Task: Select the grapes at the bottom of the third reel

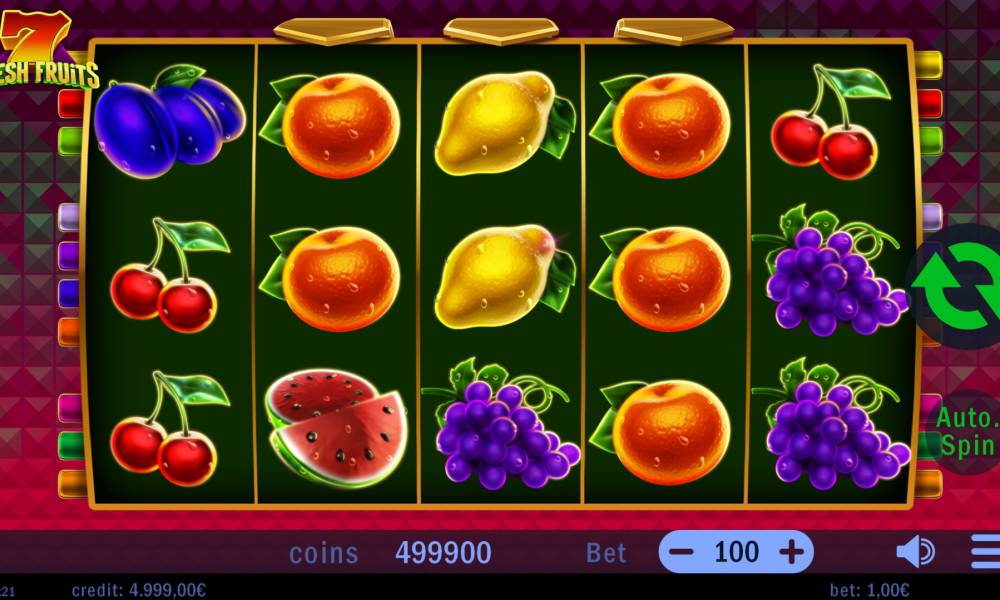Action: [501, 423]
